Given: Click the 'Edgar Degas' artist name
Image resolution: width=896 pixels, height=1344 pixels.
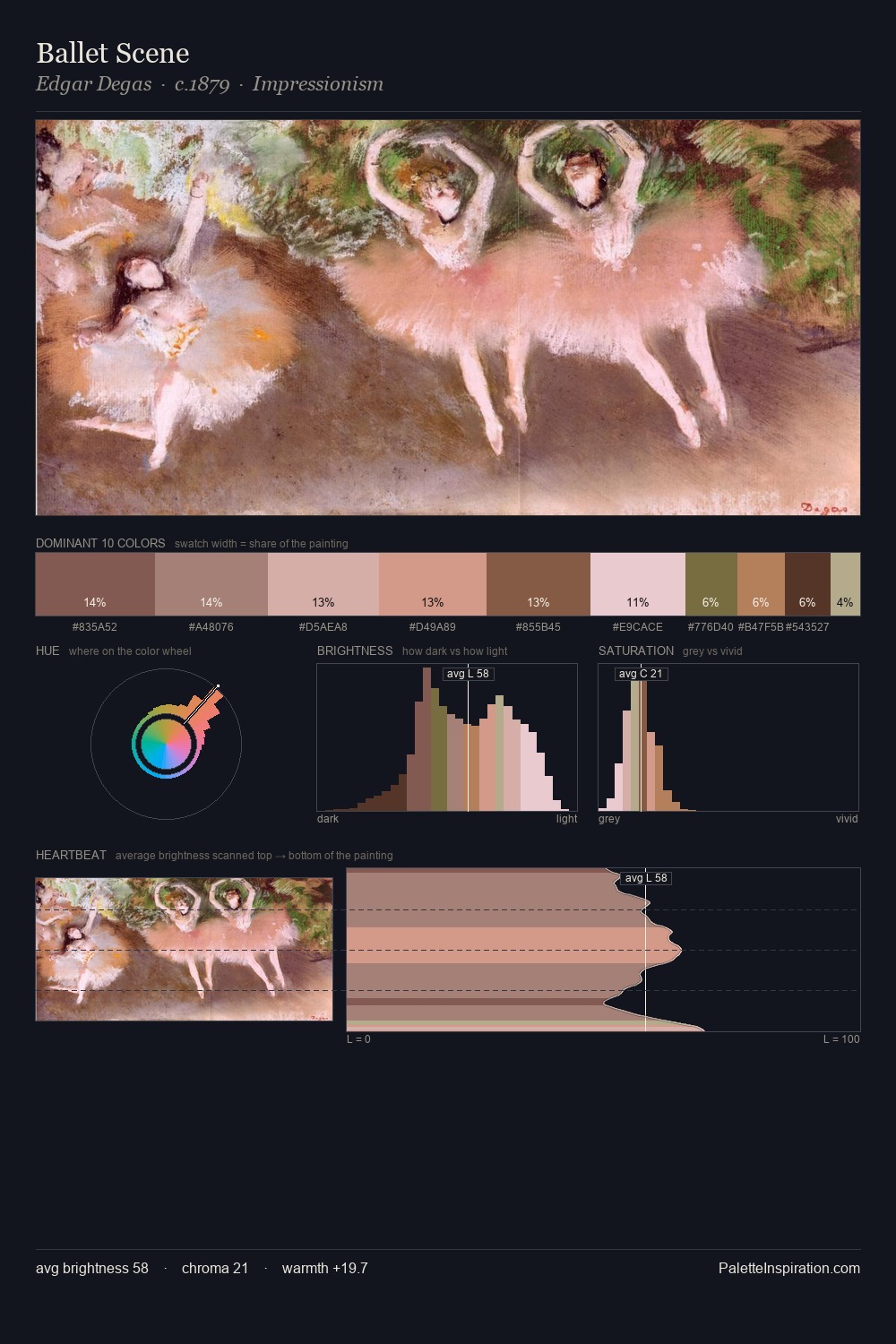Looking at the screenshot, I should pyautogui.click(x=94, y=84).
